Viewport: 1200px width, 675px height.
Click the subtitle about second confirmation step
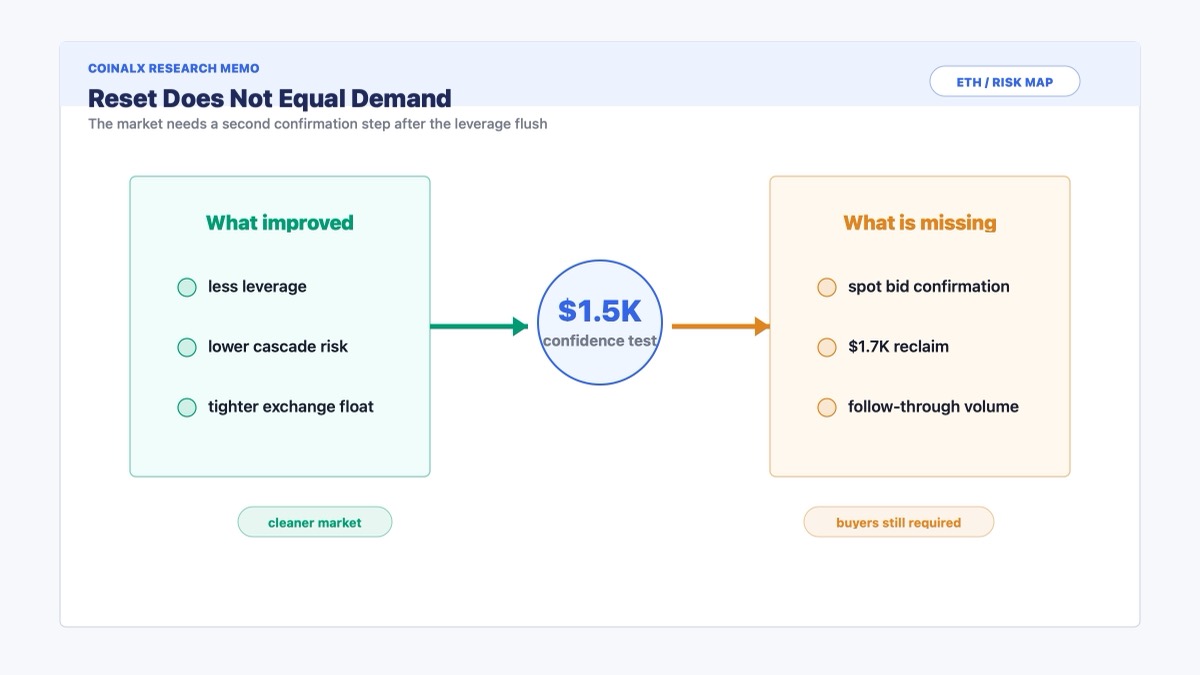point(318,124)
